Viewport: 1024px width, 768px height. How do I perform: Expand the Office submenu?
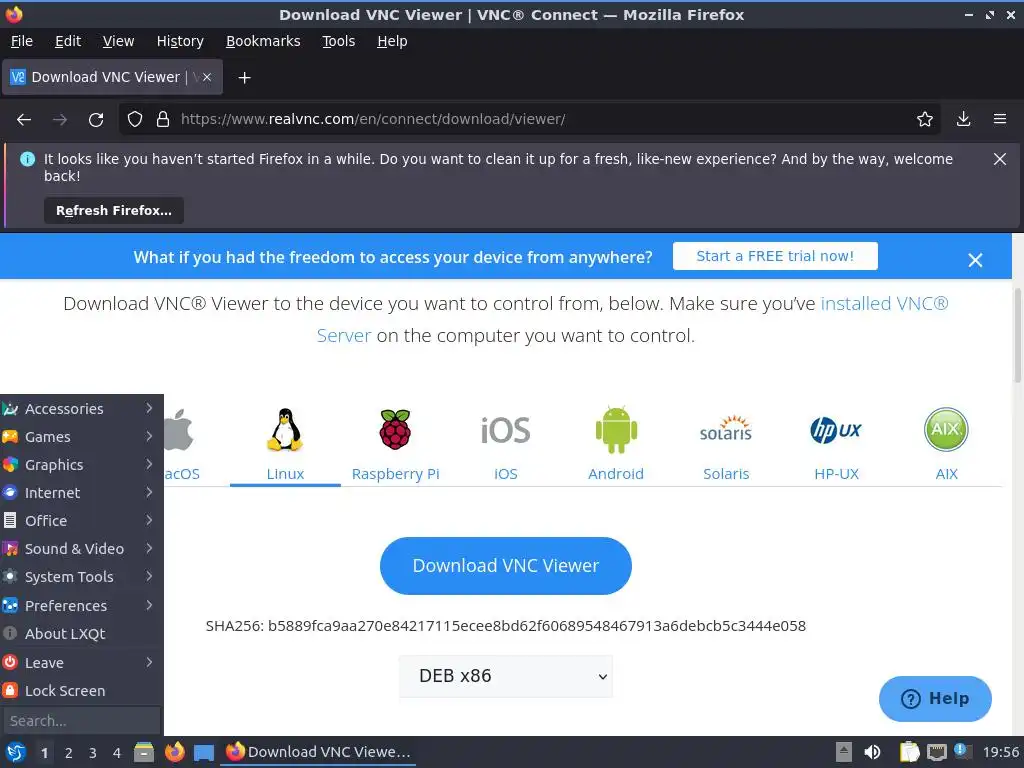pos(82,521)
